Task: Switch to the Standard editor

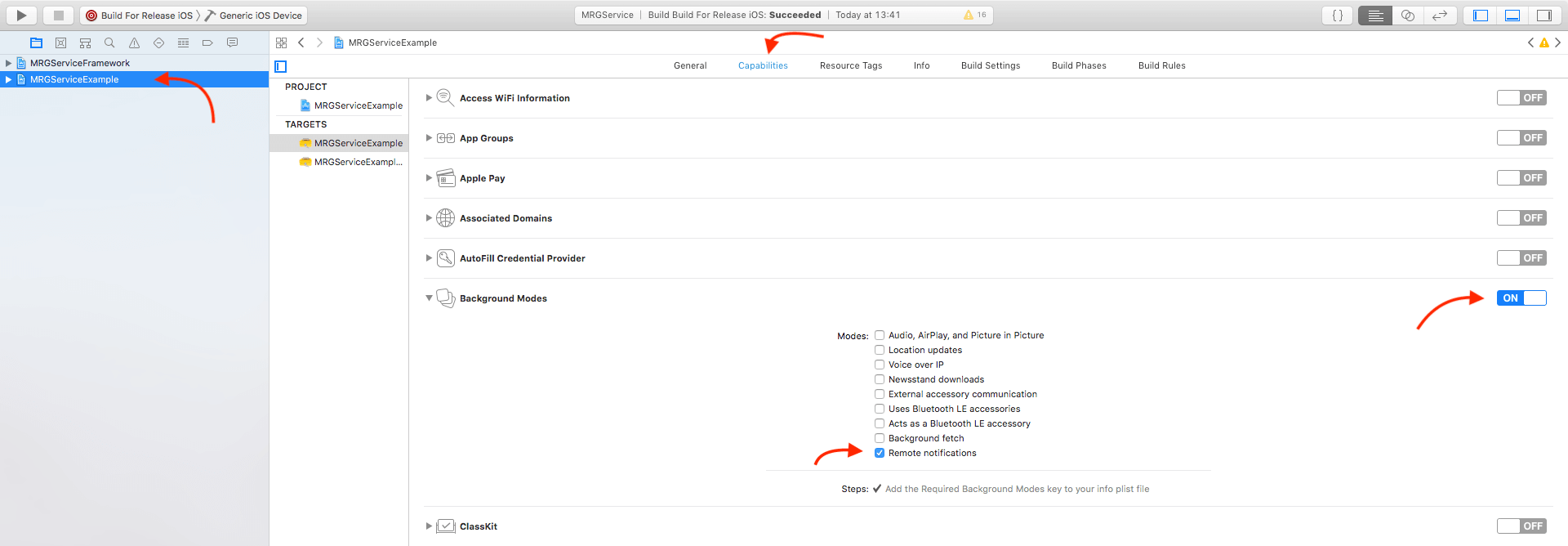Action: pos(1375,15)
